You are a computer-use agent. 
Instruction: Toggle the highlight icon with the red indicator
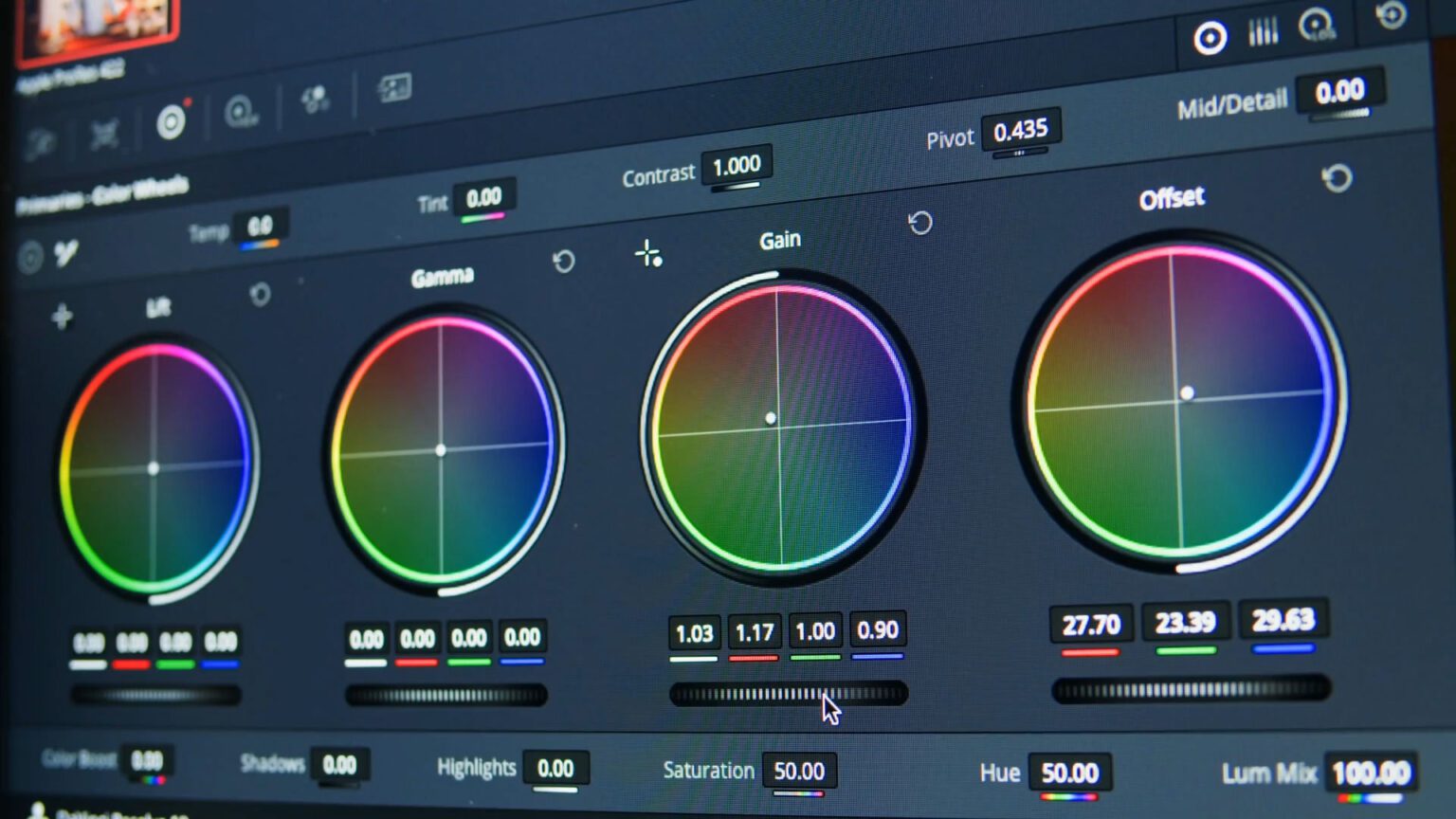[x=172, y=123]
